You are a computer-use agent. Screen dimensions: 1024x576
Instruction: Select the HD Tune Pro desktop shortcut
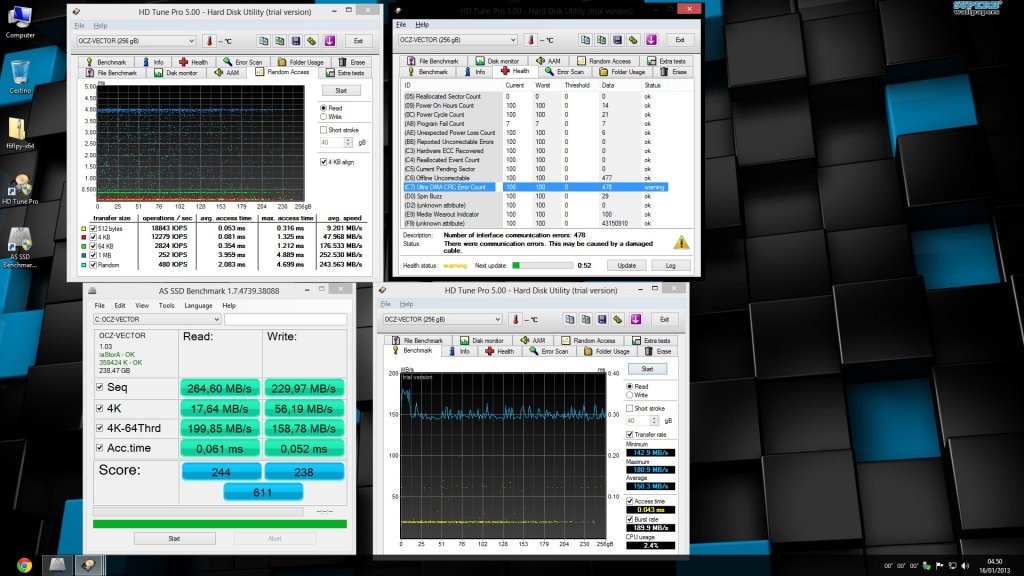(20, 189)
